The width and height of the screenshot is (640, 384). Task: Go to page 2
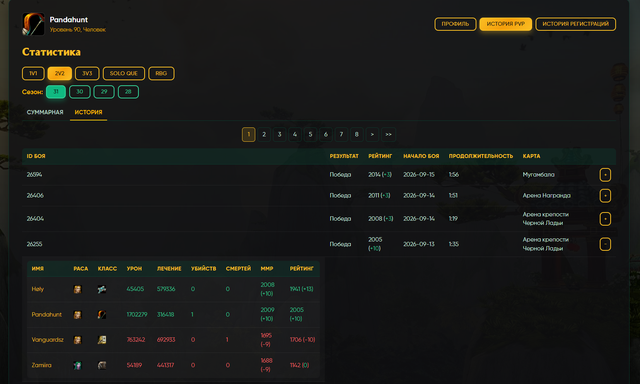point(264,134)
